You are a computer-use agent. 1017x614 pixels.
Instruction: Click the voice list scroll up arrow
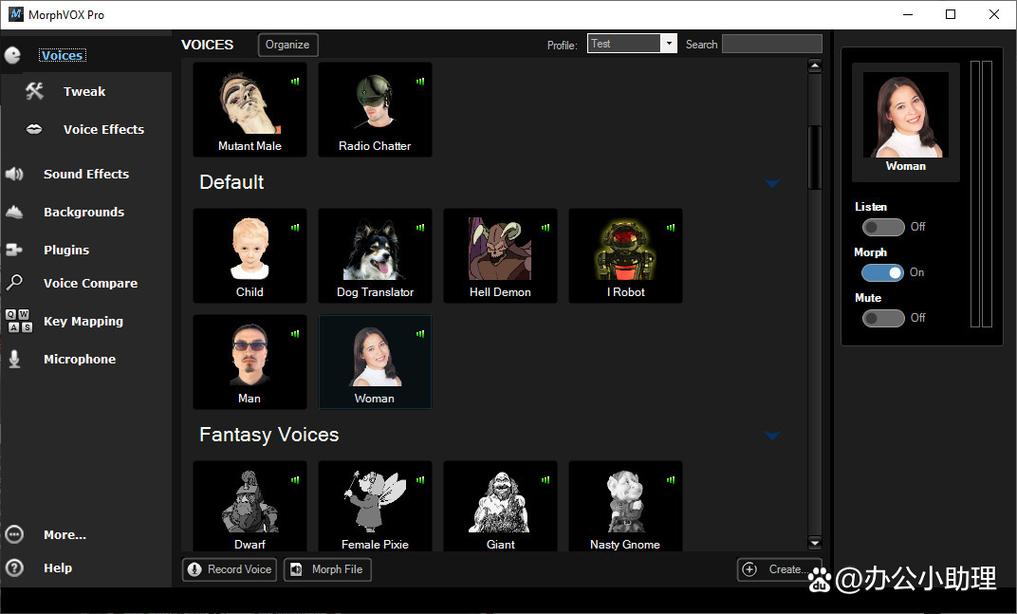pos(815,65)
